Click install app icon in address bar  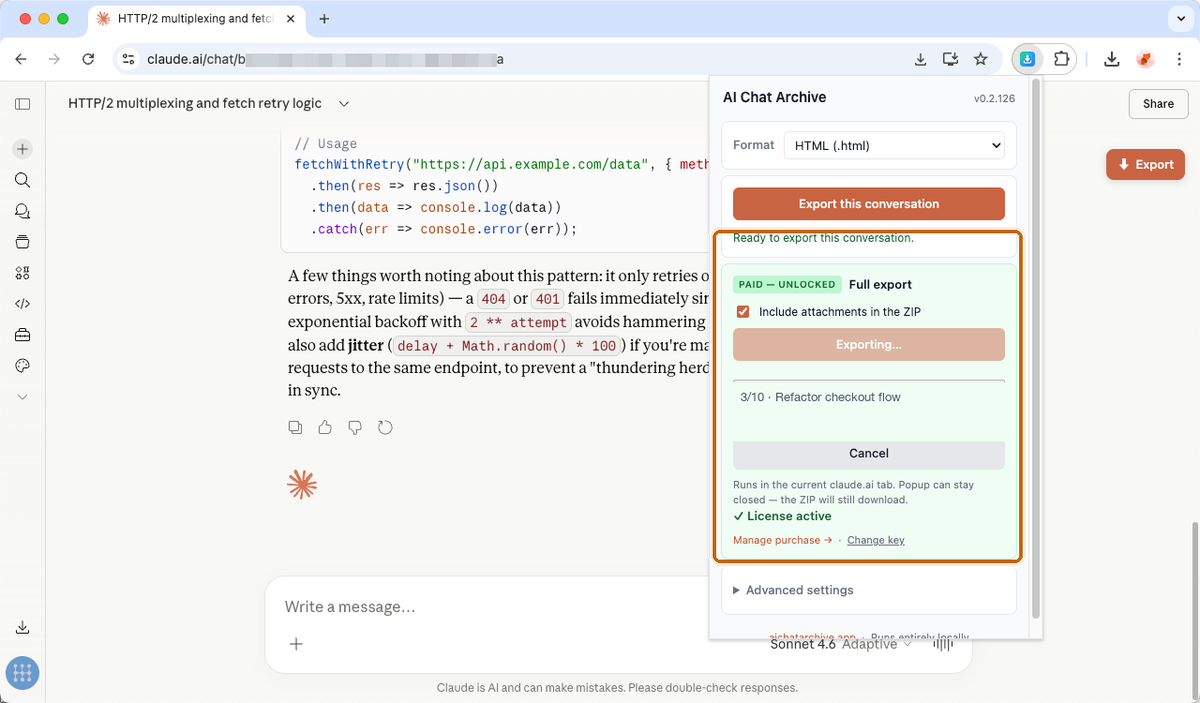951,59
